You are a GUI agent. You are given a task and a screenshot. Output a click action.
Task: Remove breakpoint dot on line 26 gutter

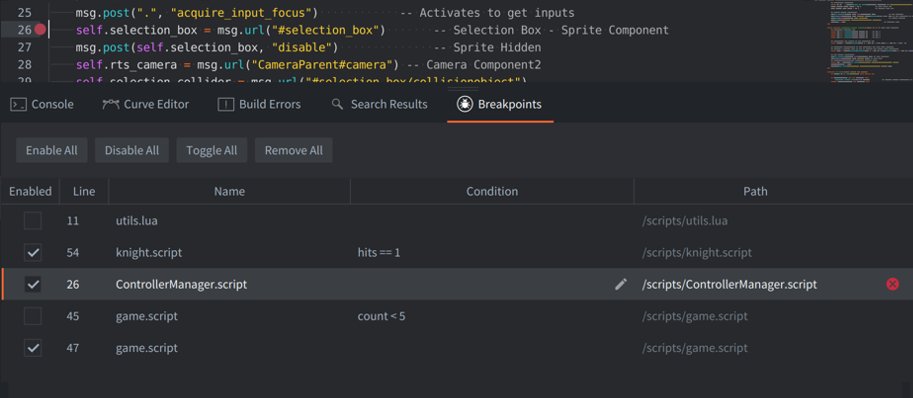(x=40, y=30)
